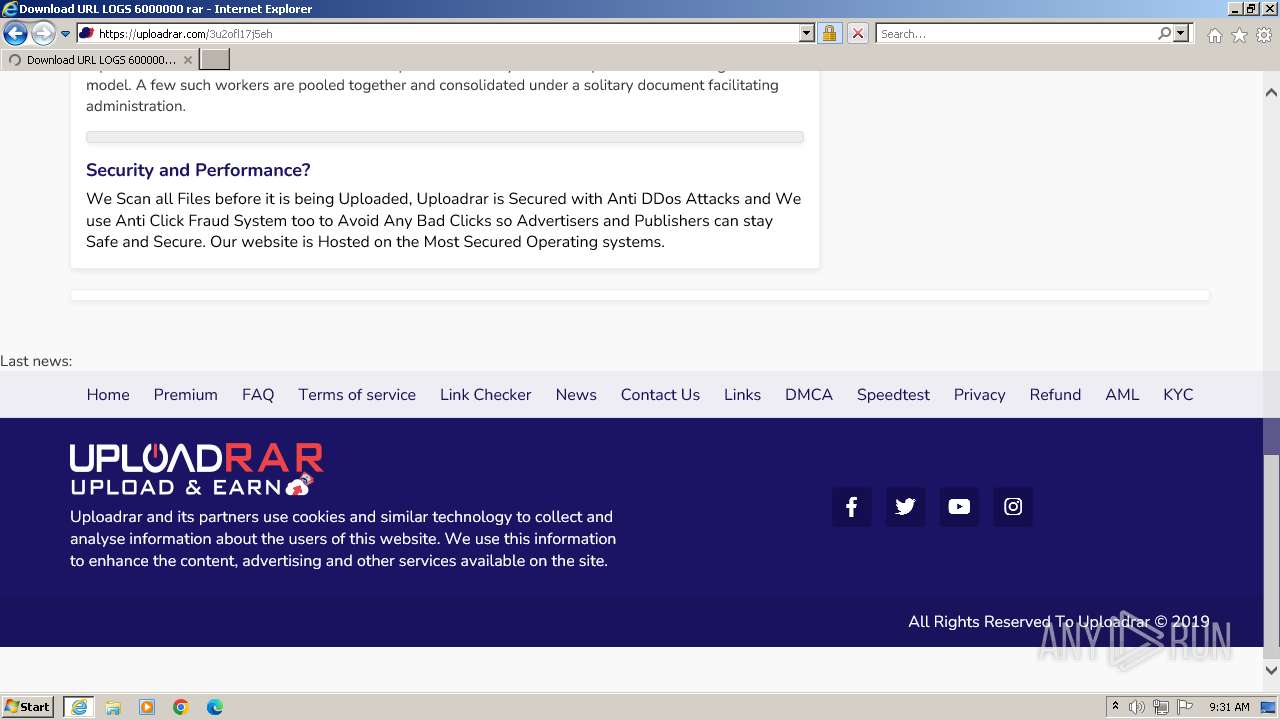This screenshot has width=1280, height=720.
Task: Click the Last news label
Action: (36, 361)
